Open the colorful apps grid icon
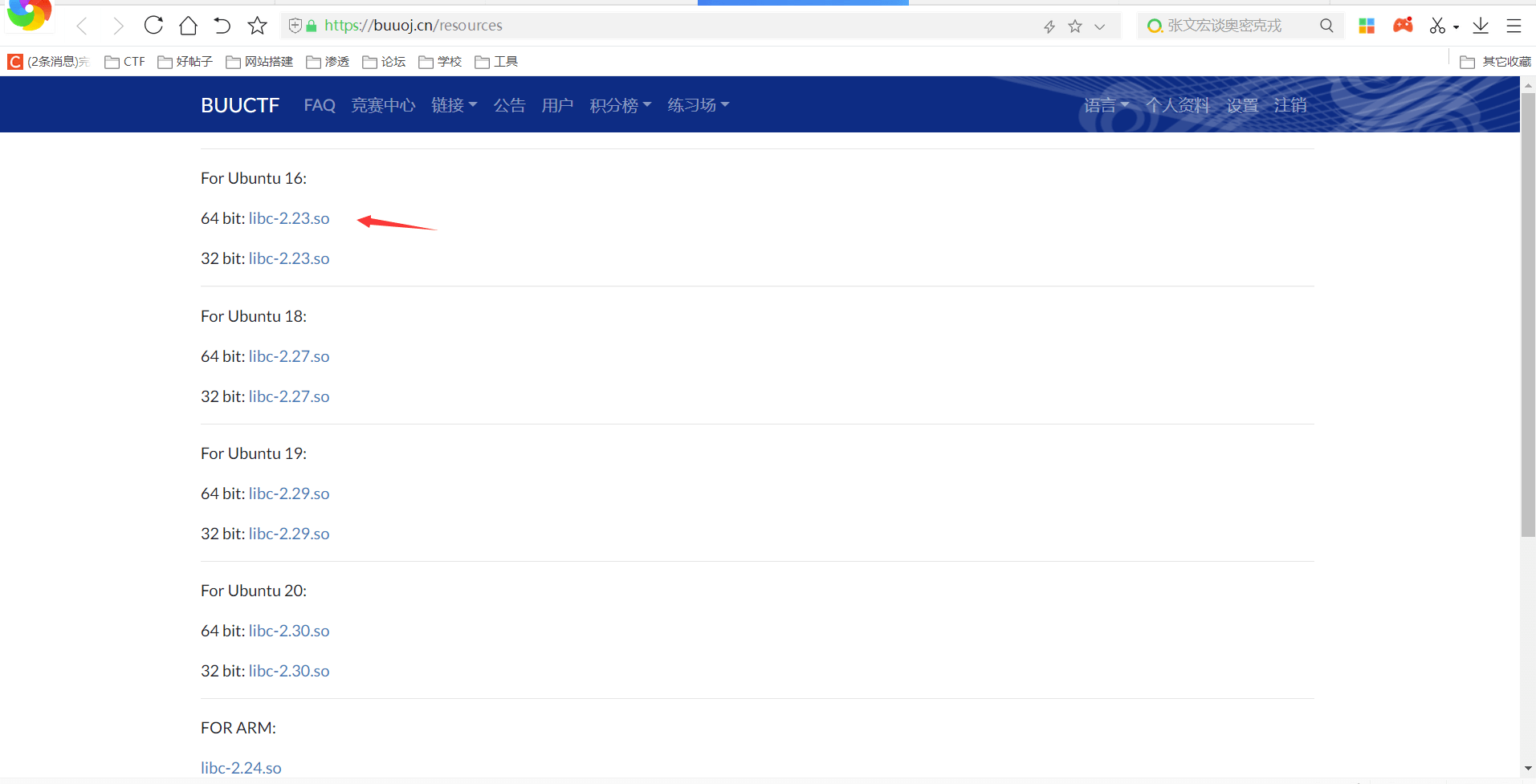The width and height of the screenshot is (1536, 784). (x=1367, y=26)
